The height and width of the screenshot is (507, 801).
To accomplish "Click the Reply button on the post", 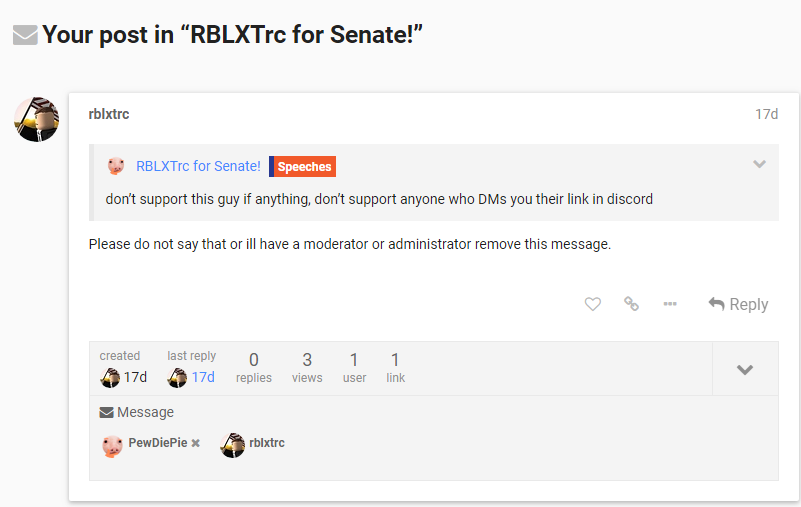I will pyautogui.click(x=738, y=304).
